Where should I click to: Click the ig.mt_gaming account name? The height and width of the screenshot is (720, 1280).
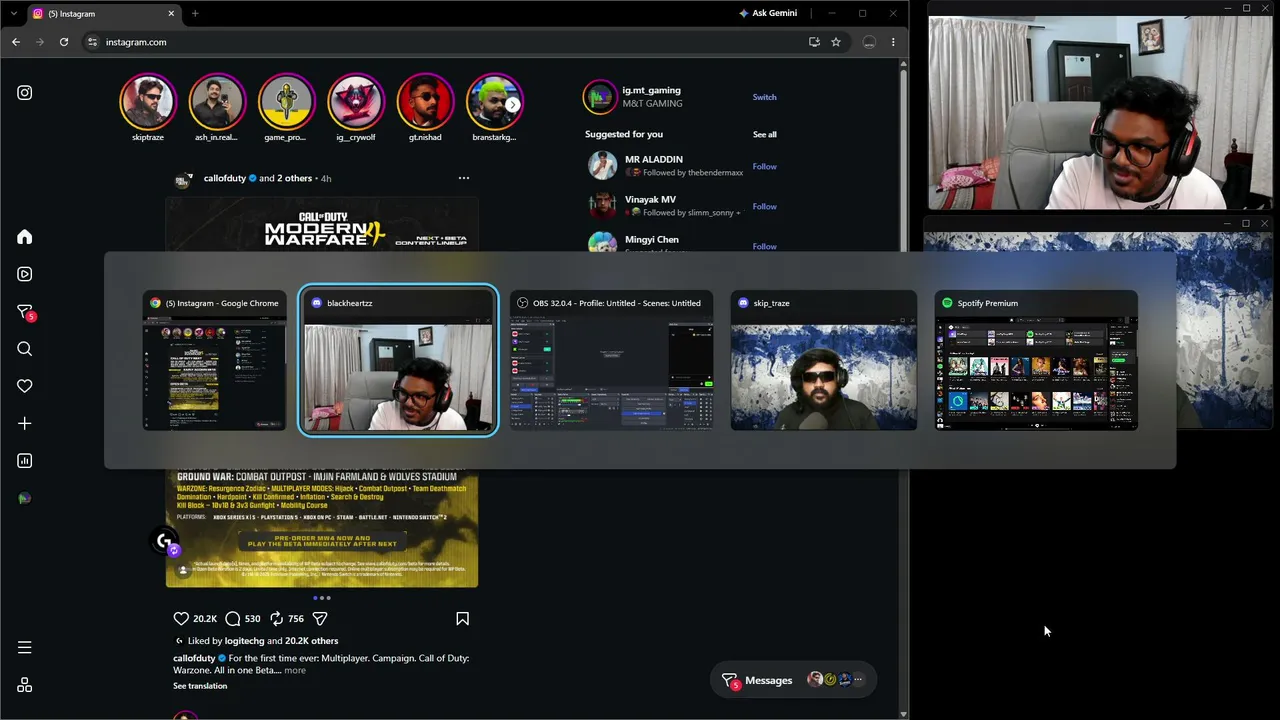pyautogui.click(x=651, y=90)
